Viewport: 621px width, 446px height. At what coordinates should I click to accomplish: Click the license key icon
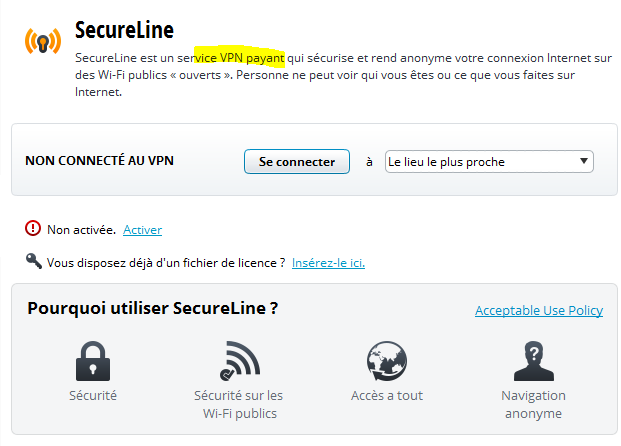pyautogui.click(x=33, y=262)
